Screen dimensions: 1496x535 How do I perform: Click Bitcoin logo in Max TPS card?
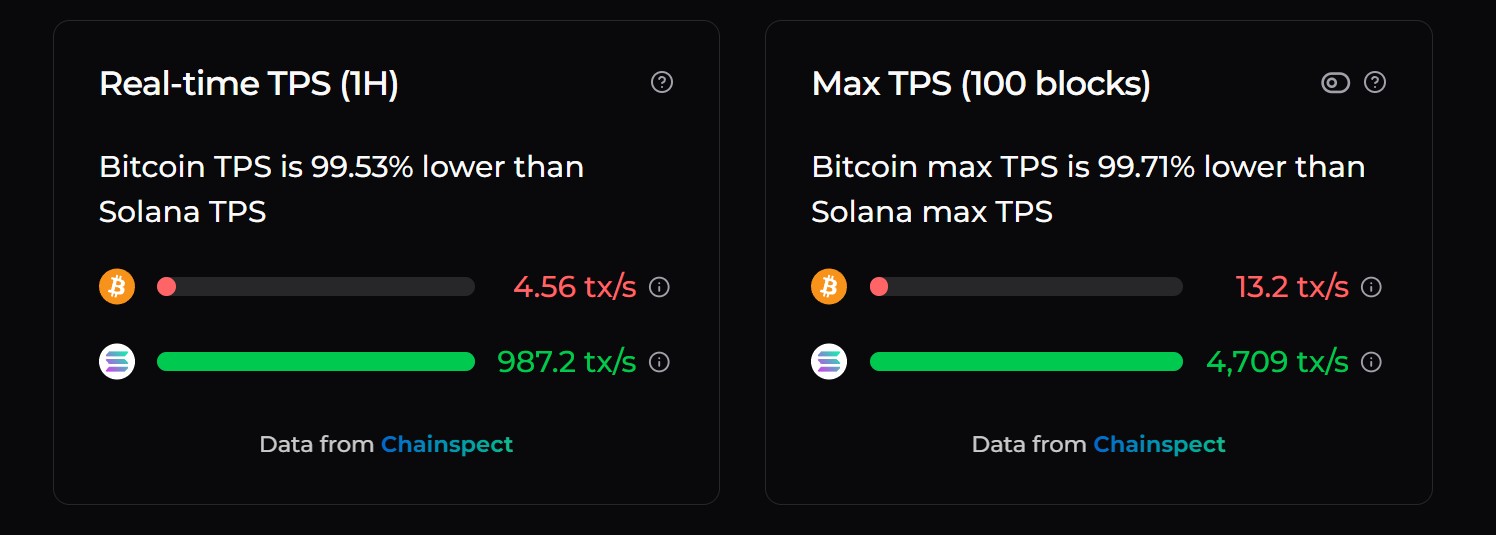(829, 287)
